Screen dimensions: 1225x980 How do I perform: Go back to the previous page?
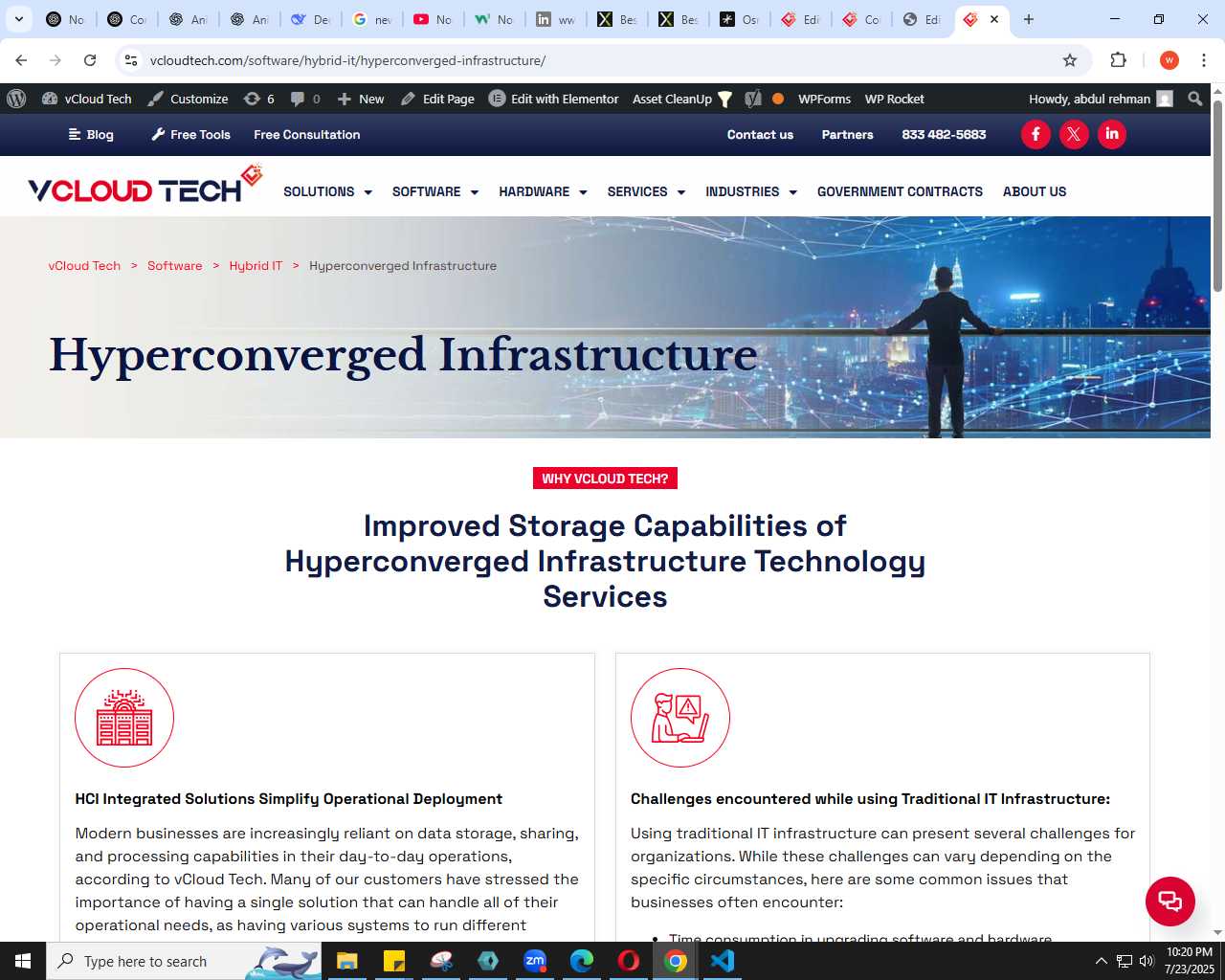click(x=21, y=60)
